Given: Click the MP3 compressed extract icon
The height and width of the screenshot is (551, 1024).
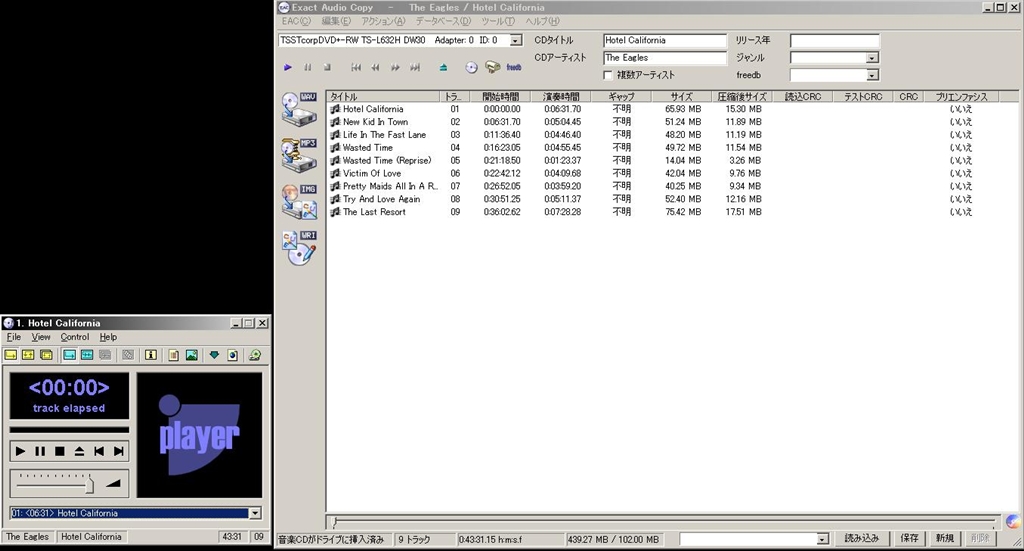Looking at the screenshot, I should [299, 155].
